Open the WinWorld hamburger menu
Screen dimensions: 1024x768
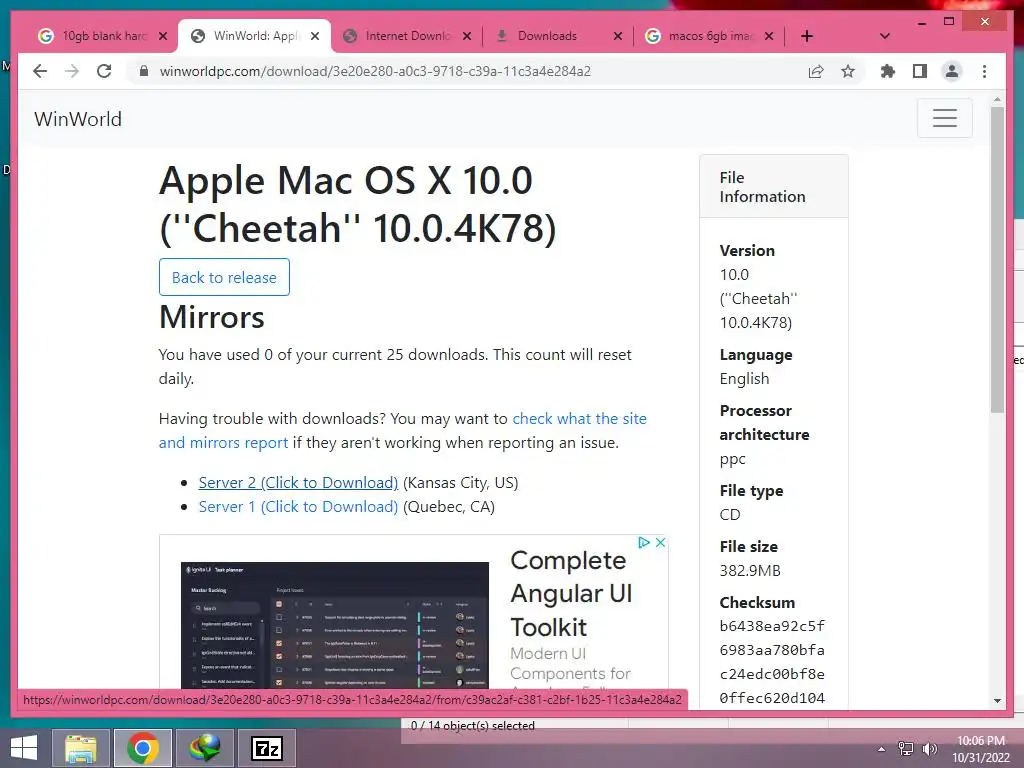point(944,118)
